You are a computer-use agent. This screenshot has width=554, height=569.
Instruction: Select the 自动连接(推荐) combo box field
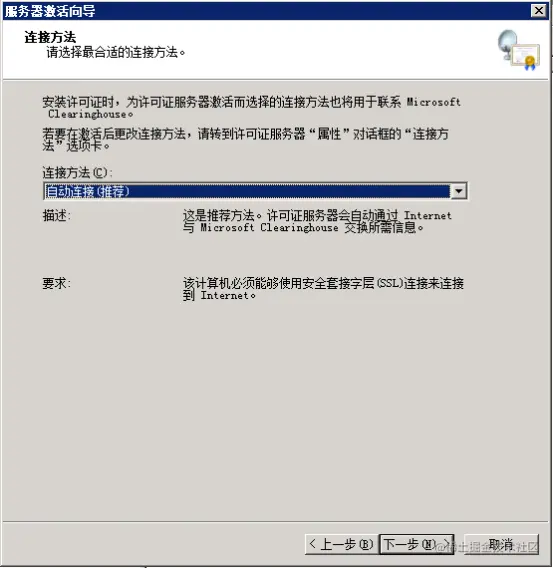pyautogui.click(x=255, y=191)
